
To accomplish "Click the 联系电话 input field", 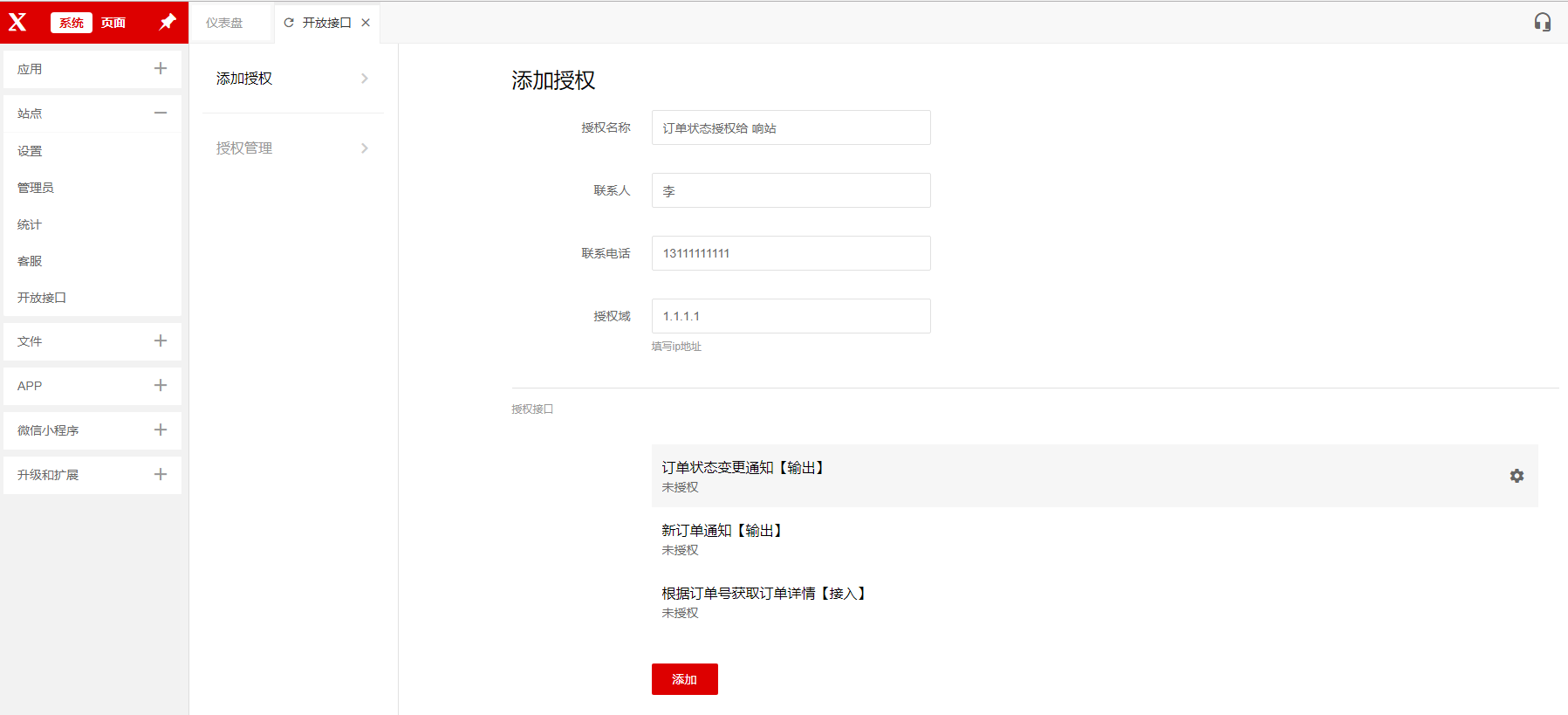I will tap(791, 253).
